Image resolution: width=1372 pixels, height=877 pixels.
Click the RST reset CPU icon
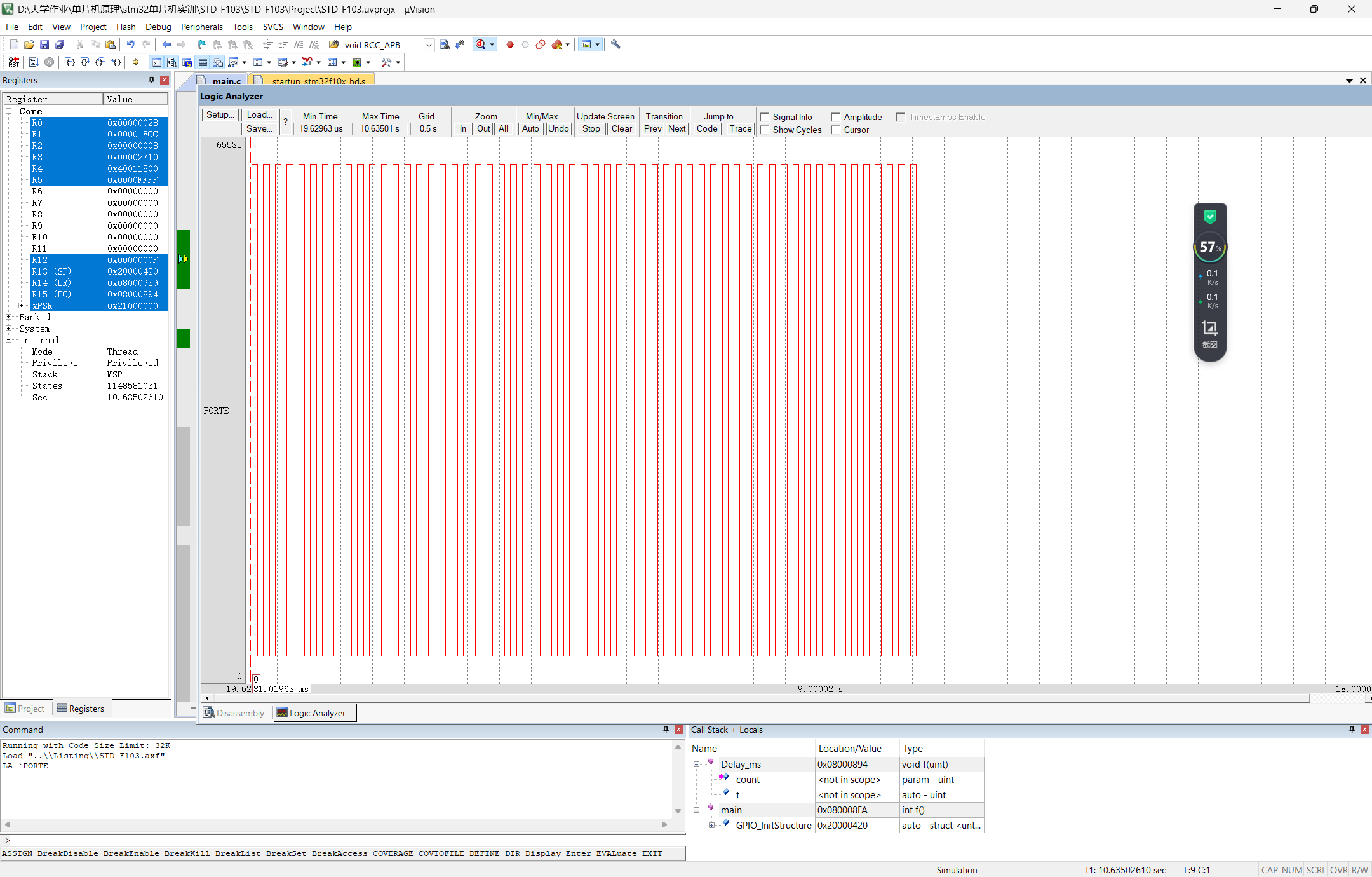tap(13, 62)
